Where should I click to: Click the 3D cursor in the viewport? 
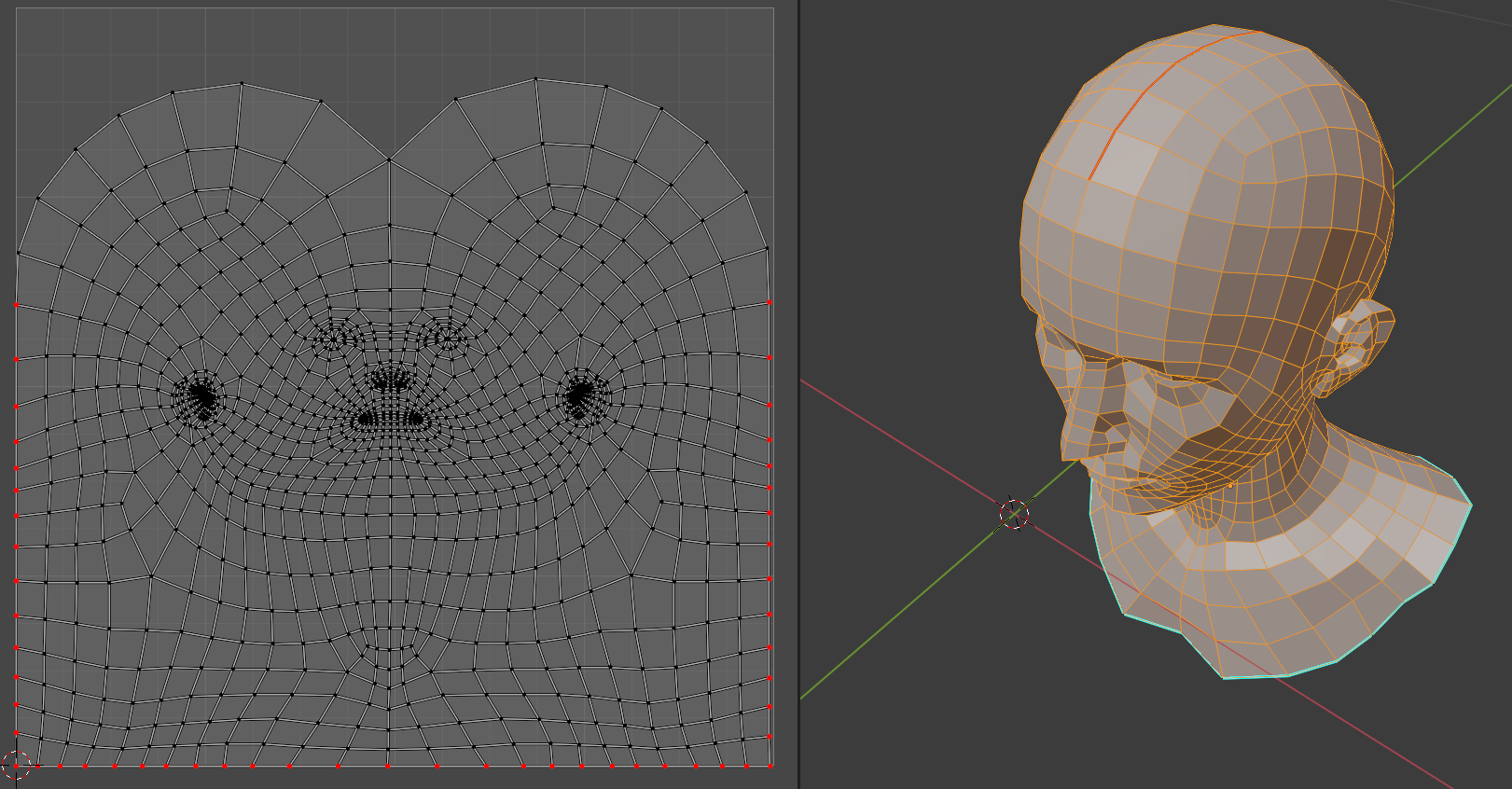click(x=1014, y=514)
